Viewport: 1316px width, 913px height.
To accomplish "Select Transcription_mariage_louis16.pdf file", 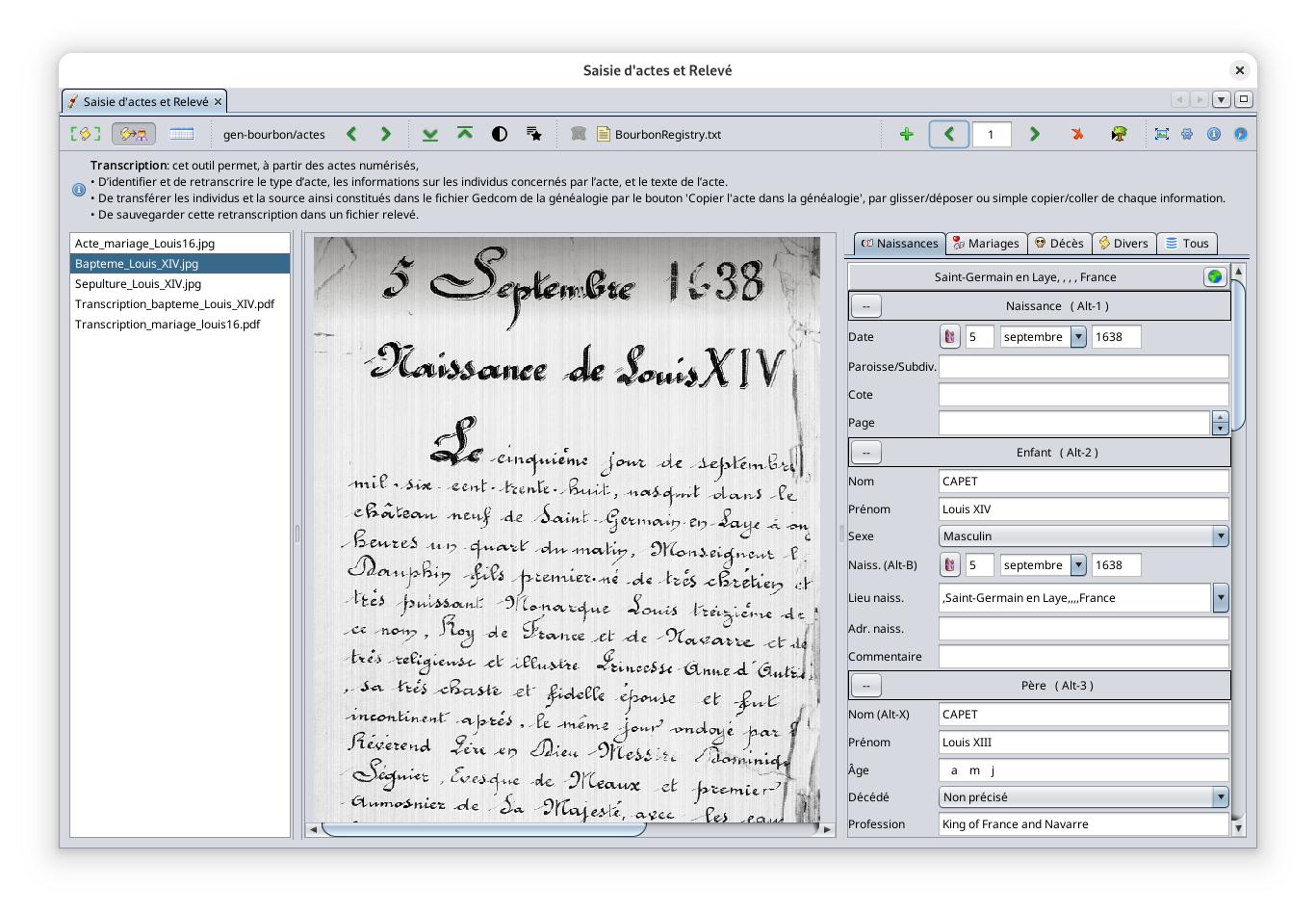I will (180, 325).
